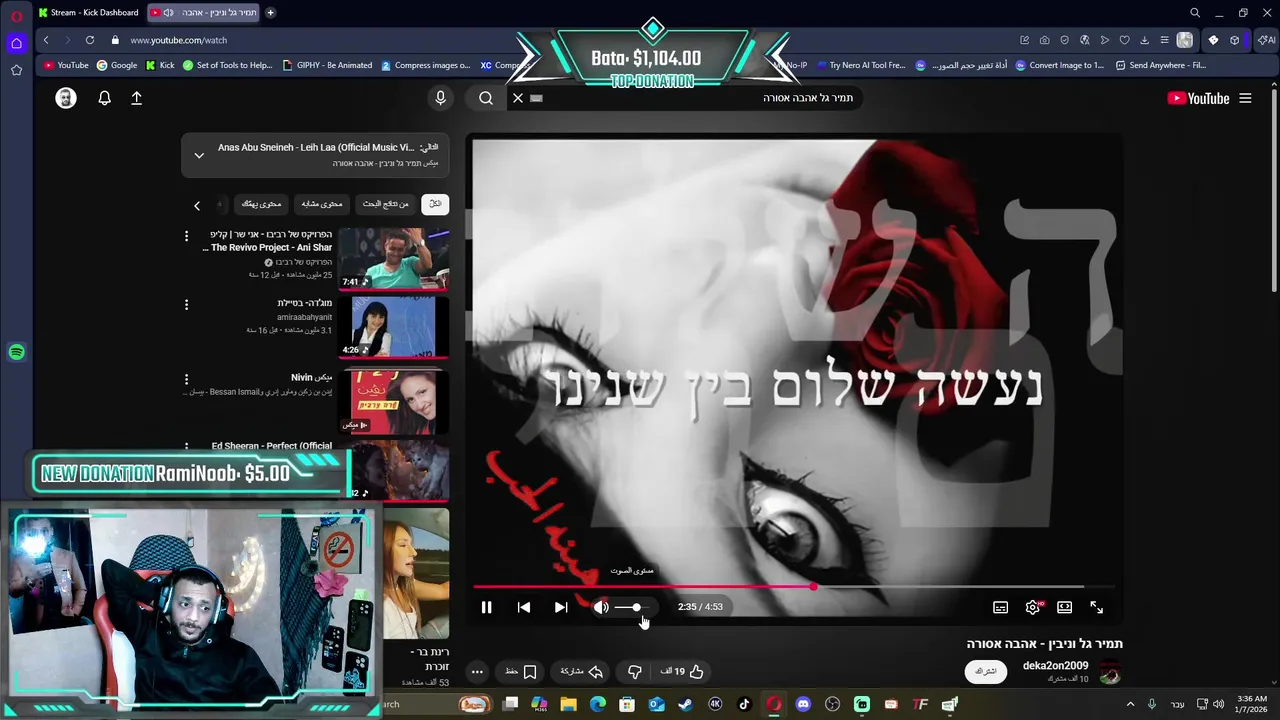1280x720 pixels.
Task: Open Revivo Project video thumbnail
Action: click(x=394, y=259)
